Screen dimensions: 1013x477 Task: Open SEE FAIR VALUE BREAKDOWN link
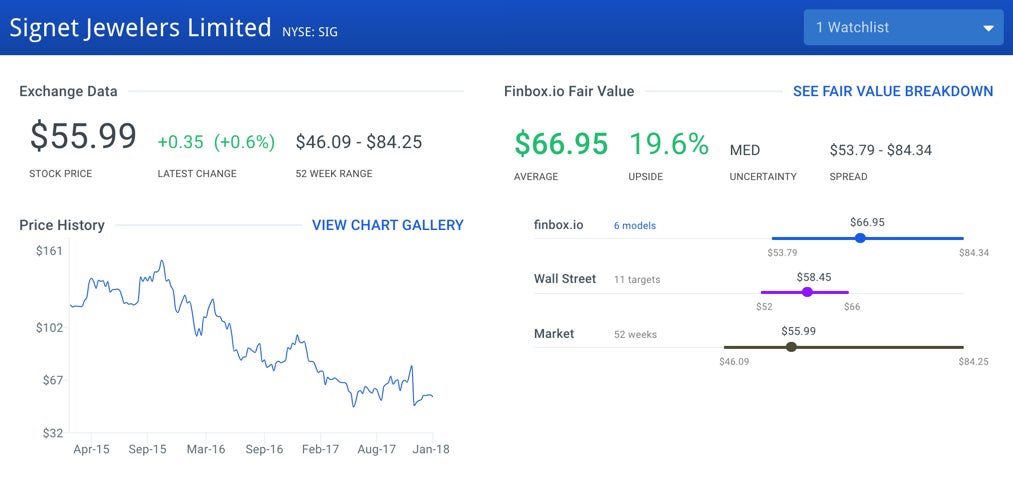click(893, 91)
